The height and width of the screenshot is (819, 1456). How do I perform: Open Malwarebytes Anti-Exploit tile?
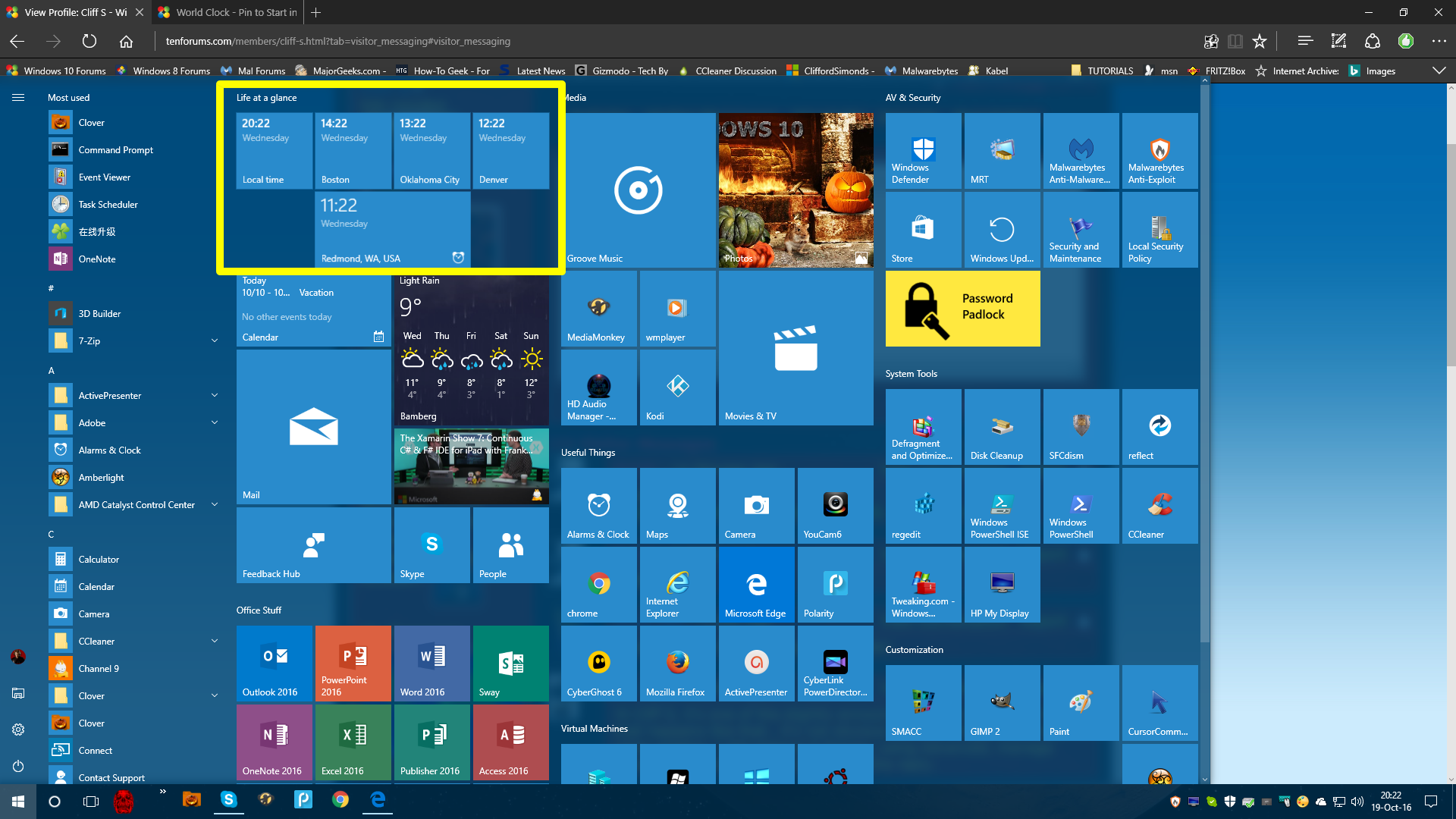point(1159,151)
